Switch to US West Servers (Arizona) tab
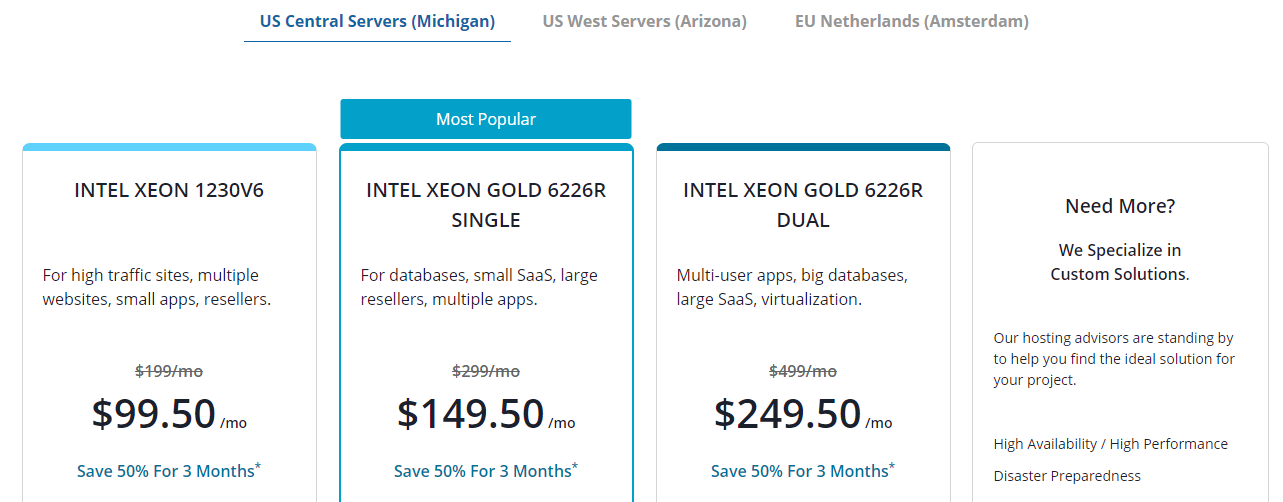This screenshot has height=502, width=1283. click(x=644, y=21)
